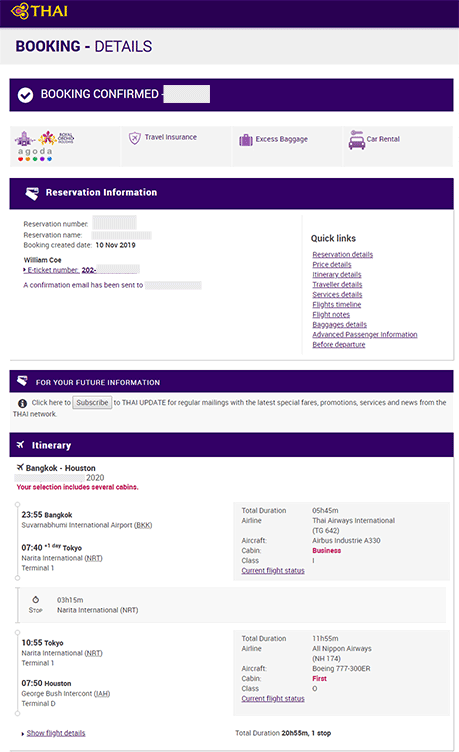Click the Reservation Information ticket icon
Viewport: 459px width, 752px height.
click(x=32, y=193)
